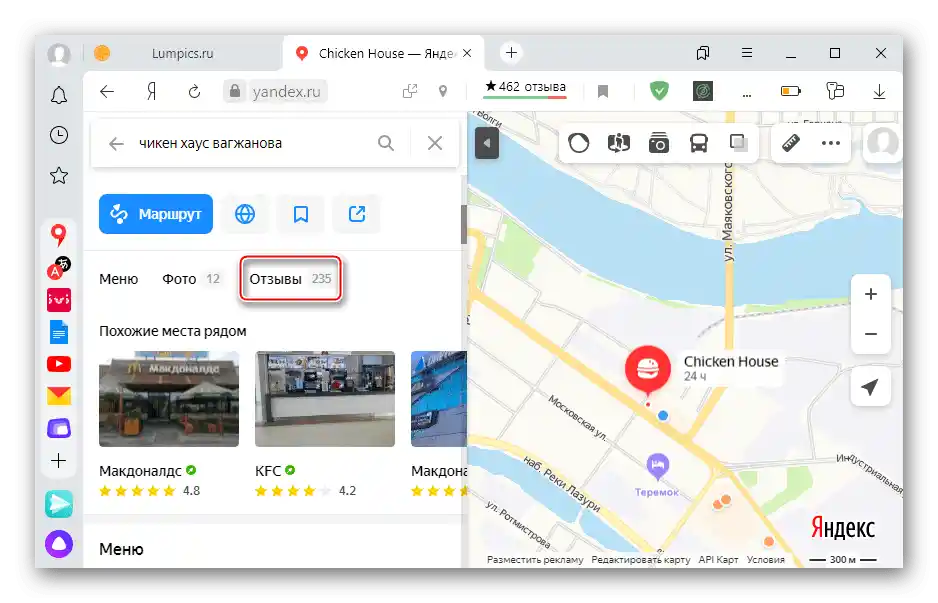This screenshot has height=603, width=938.
Task: Clear the maps search with X
Action: tap(435, 143)
